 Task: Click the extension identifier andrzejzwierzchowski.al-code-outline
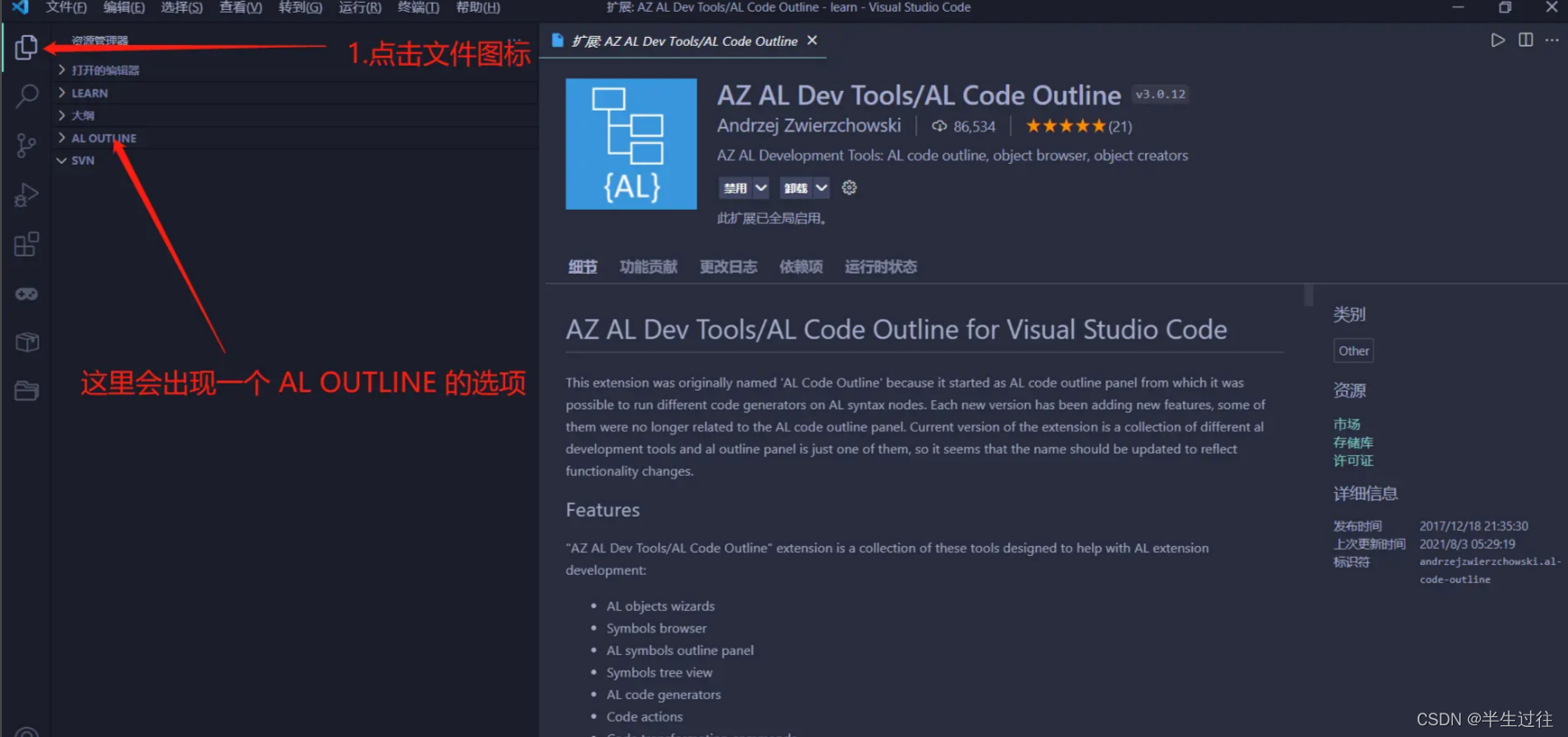(x=1490, y=571)
